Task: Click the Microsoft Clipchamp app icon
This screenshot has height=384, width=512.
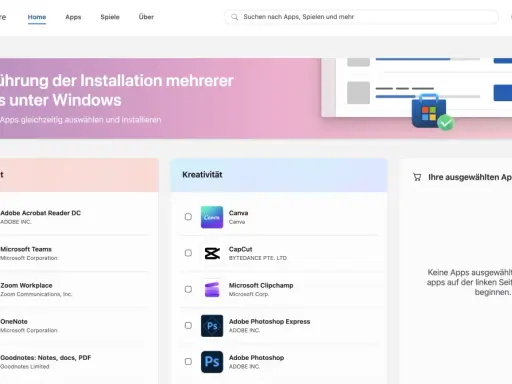Action: [212, 289]
